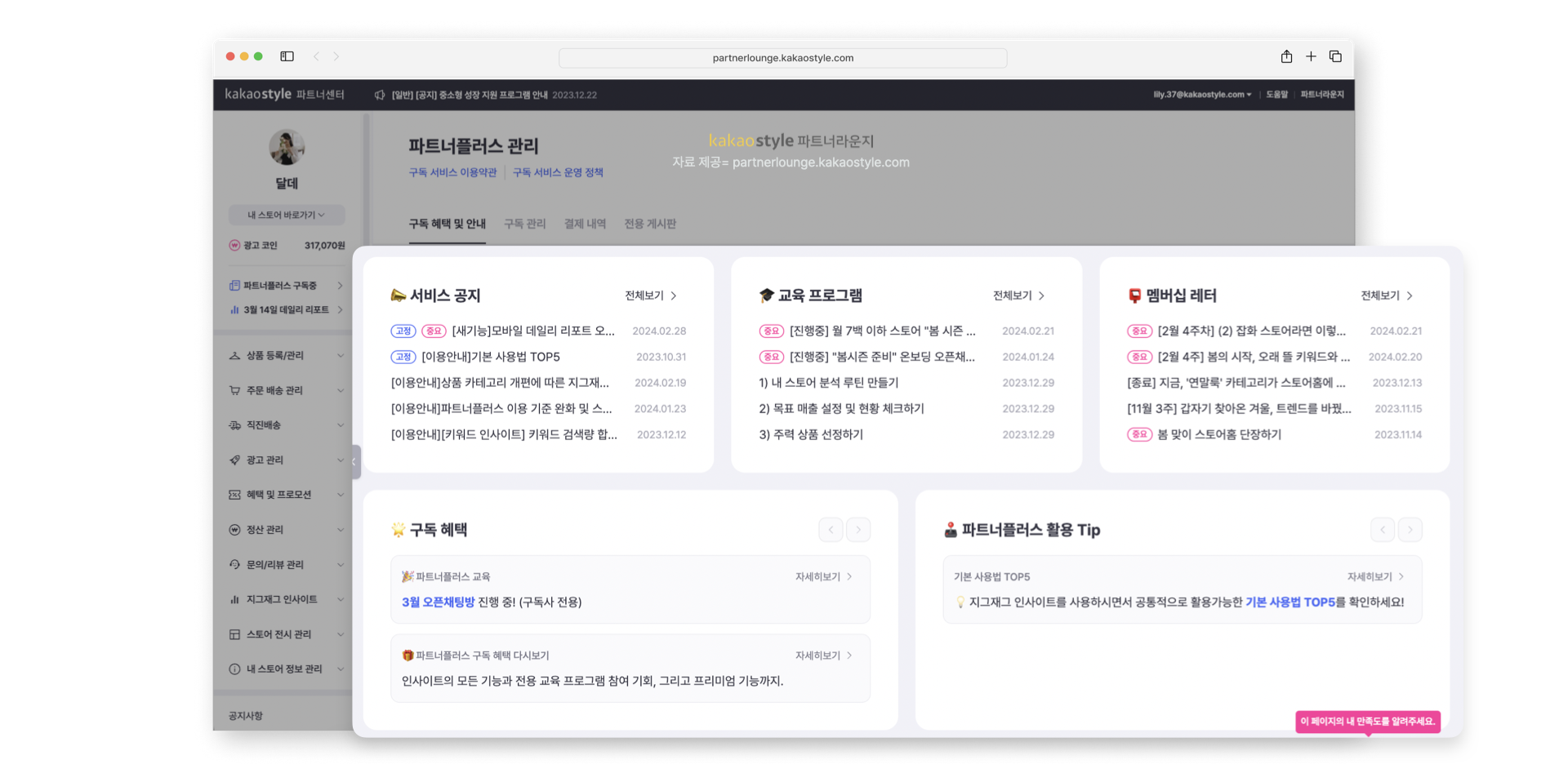This screenshot has height=782, width=1568.
Task: Open notice [새기능]모바일 데일리 리포트
Action: coord(533,331)
